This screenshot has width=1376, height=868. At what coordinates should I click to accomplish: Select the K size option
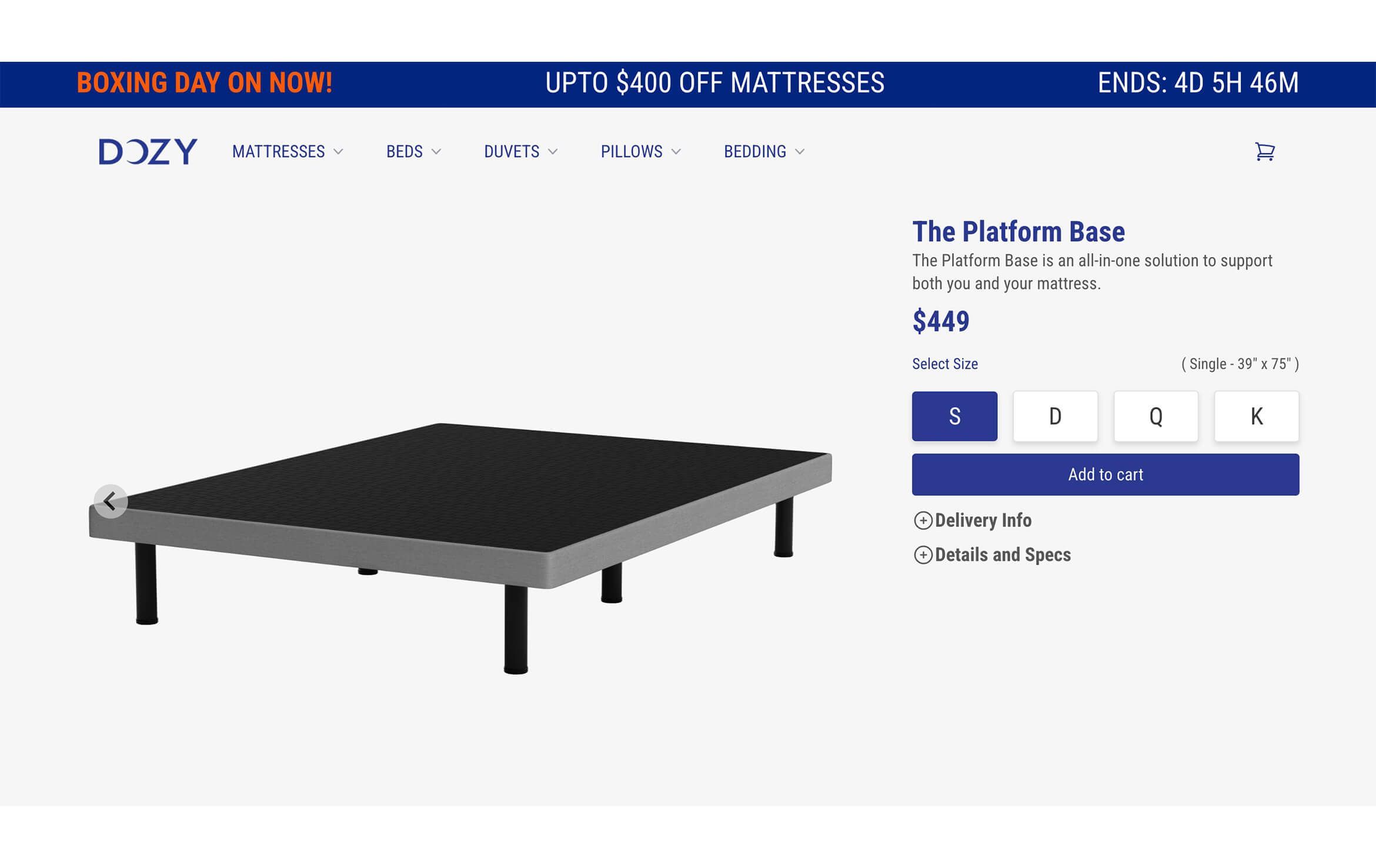(x=1256, y=416)
